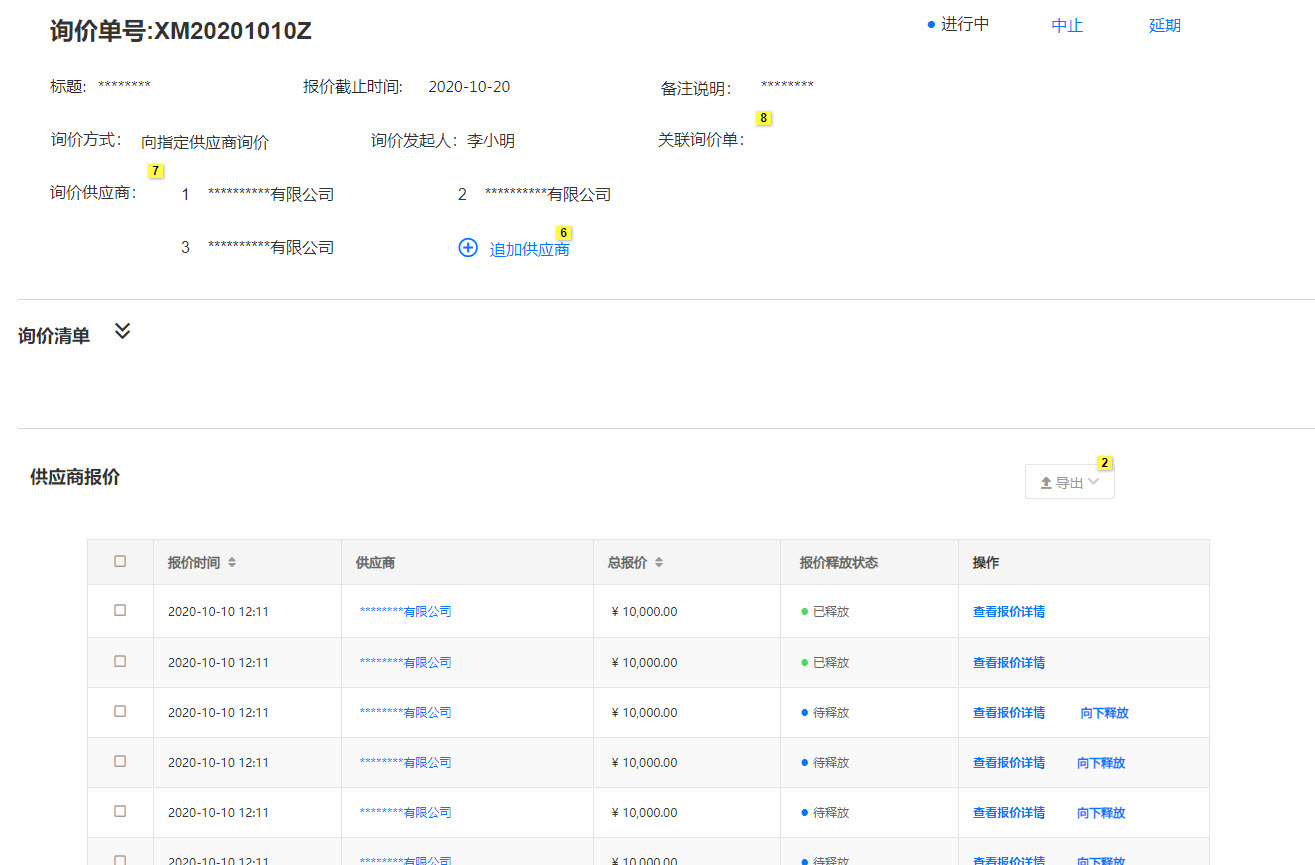
Task: Open supplier link in the fourth quote row
Action: [x=405, y=763]
